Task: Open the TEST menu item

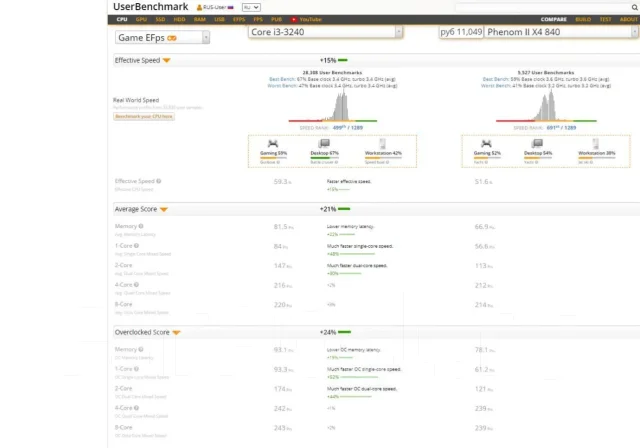Action: tap(605, 19)
